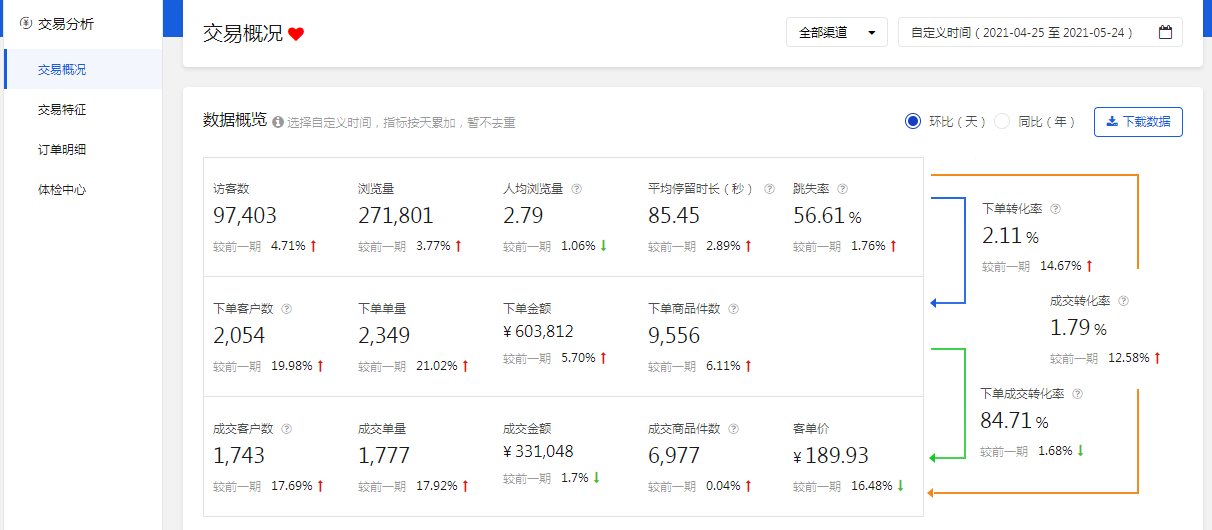
Task: Click the 成交金额 value ¥331,048
Action: [538, 451]
